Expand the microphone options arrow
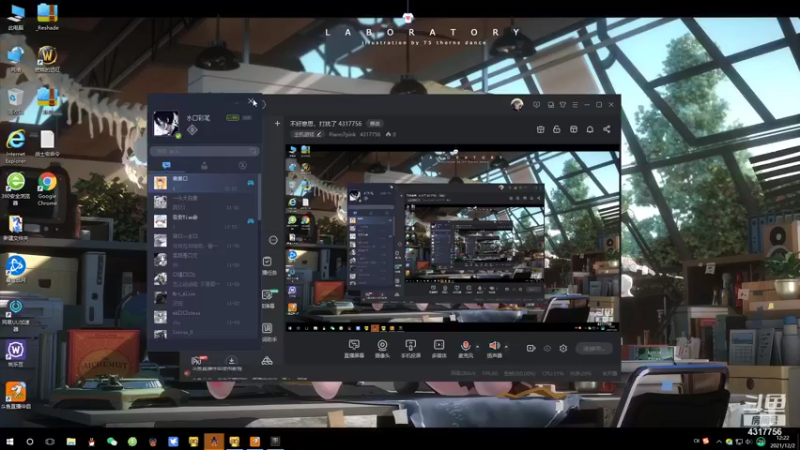The height and width of the screenshot is (450, 800). [x=478, y=347]
